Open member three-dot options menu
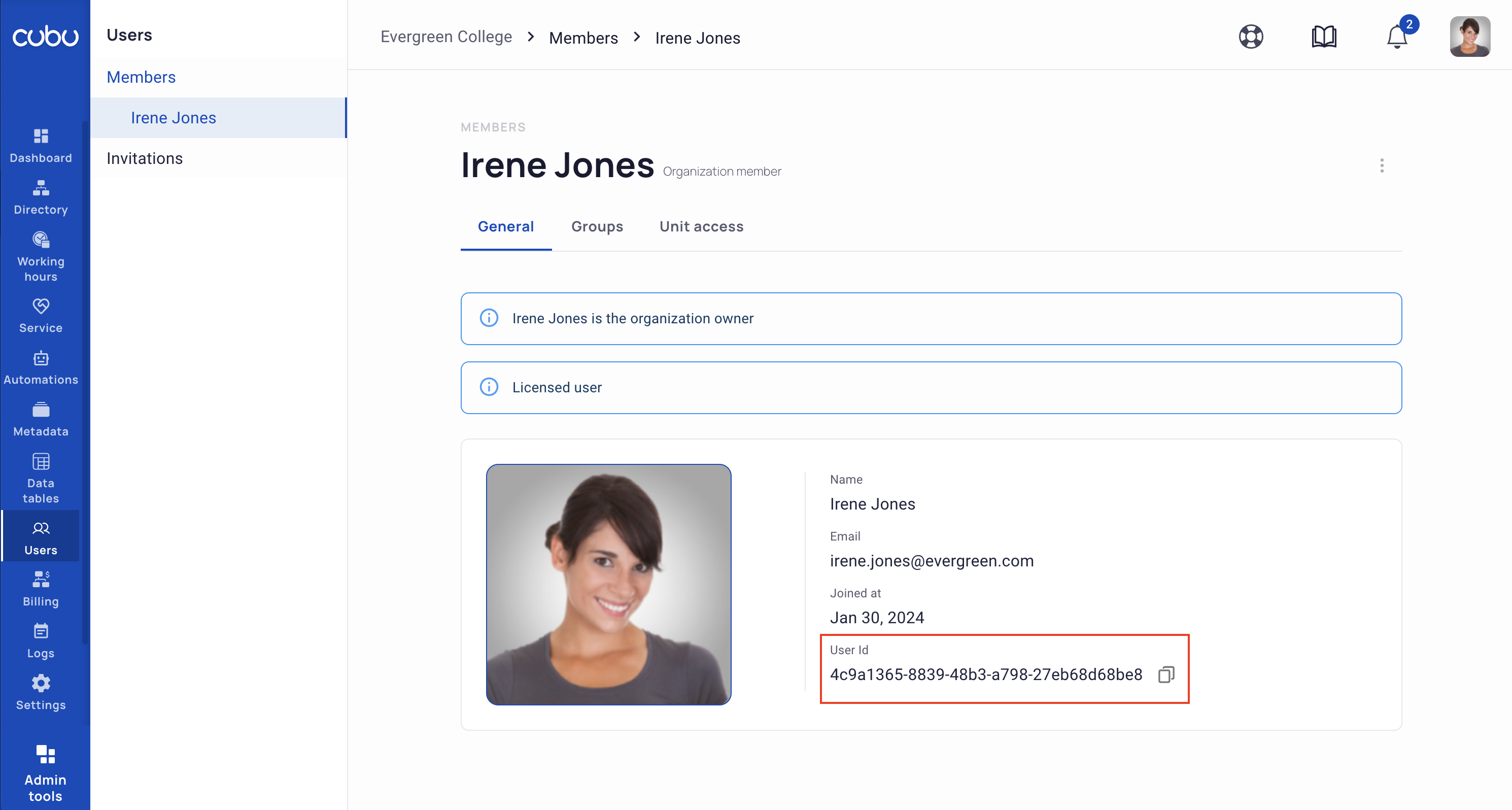Viewport: 1512px width, 810px height. click(x=1382, y=165)
